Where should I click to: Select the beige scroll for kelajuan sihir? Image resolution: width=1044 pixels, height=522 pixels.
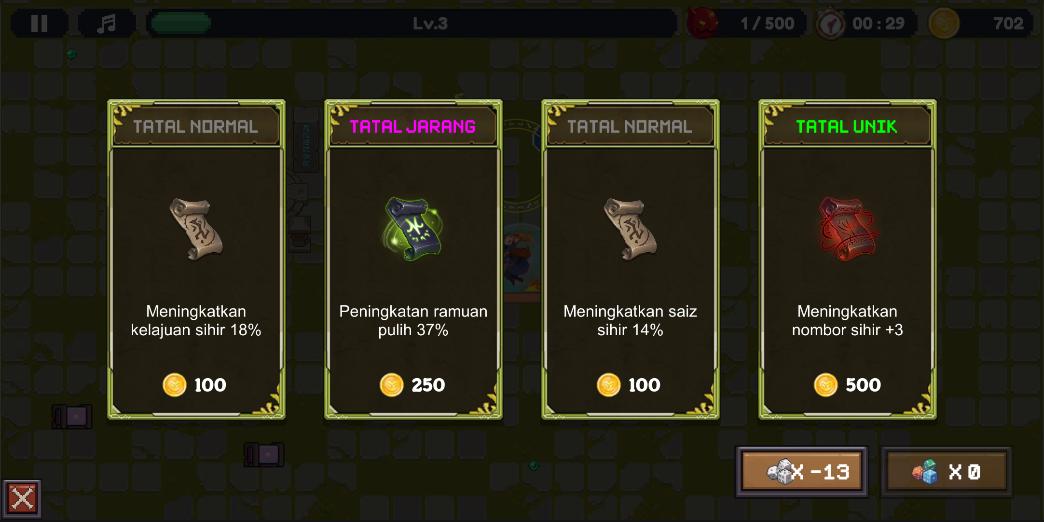point(196,228)
